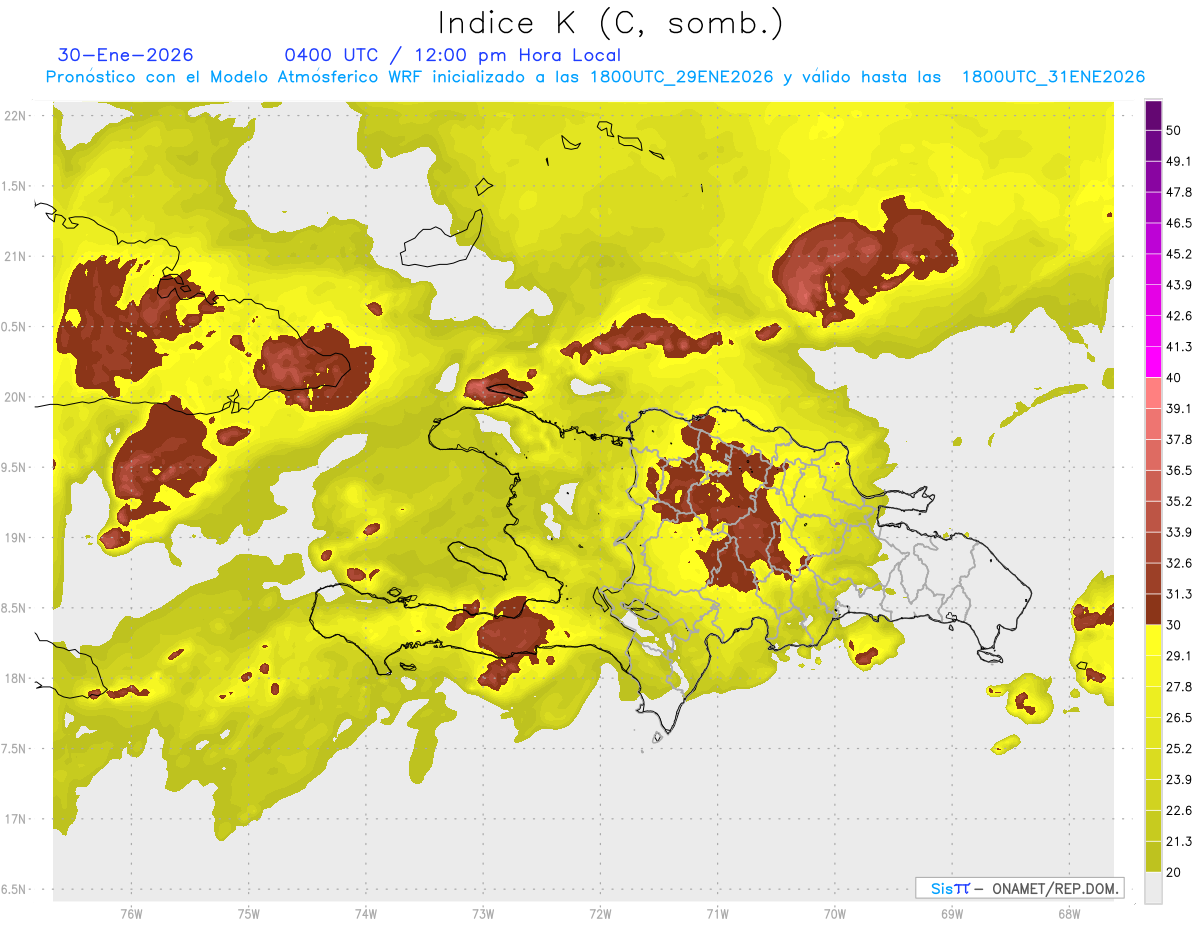Click the dark brown swatch between 30 and 31.3

1153,609
